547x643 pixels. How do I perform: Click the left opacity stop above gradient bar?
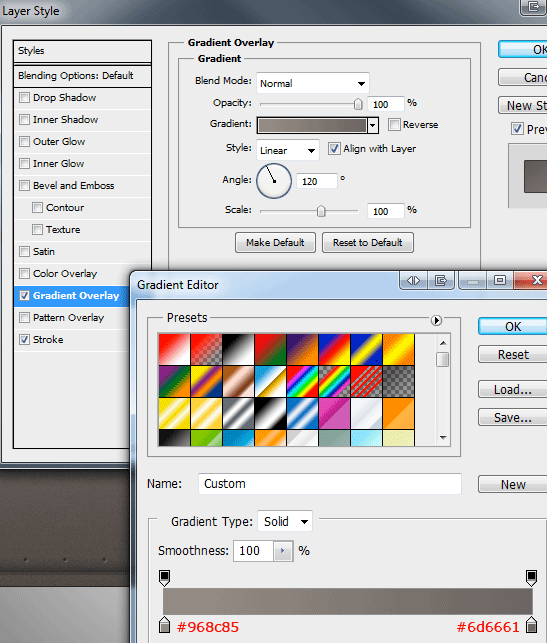(164, 577)
